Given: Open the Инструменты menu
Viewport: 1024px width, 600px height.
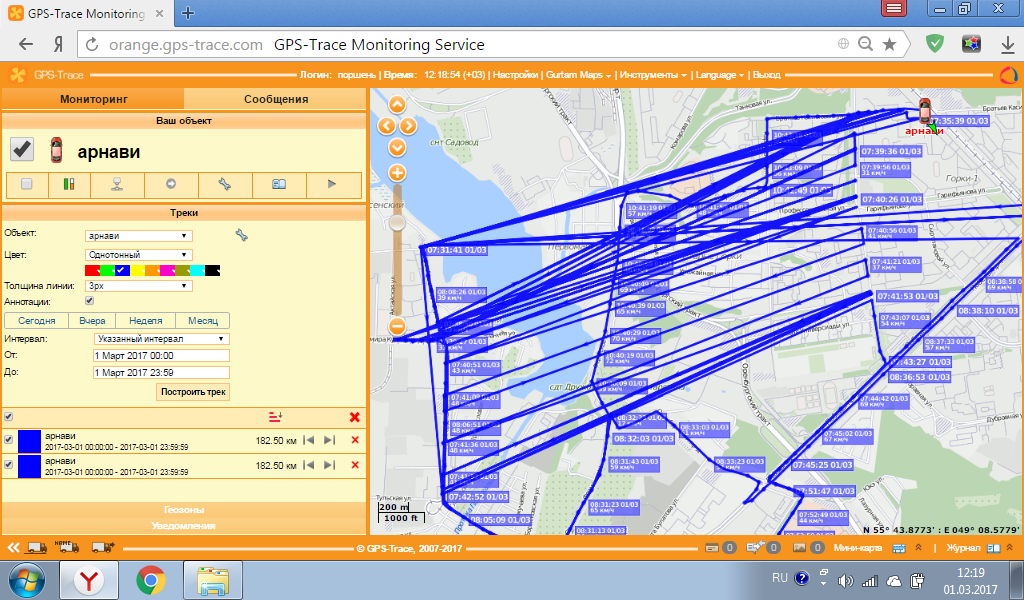Looking at the screenshot, I should click(x=652, y=75).
